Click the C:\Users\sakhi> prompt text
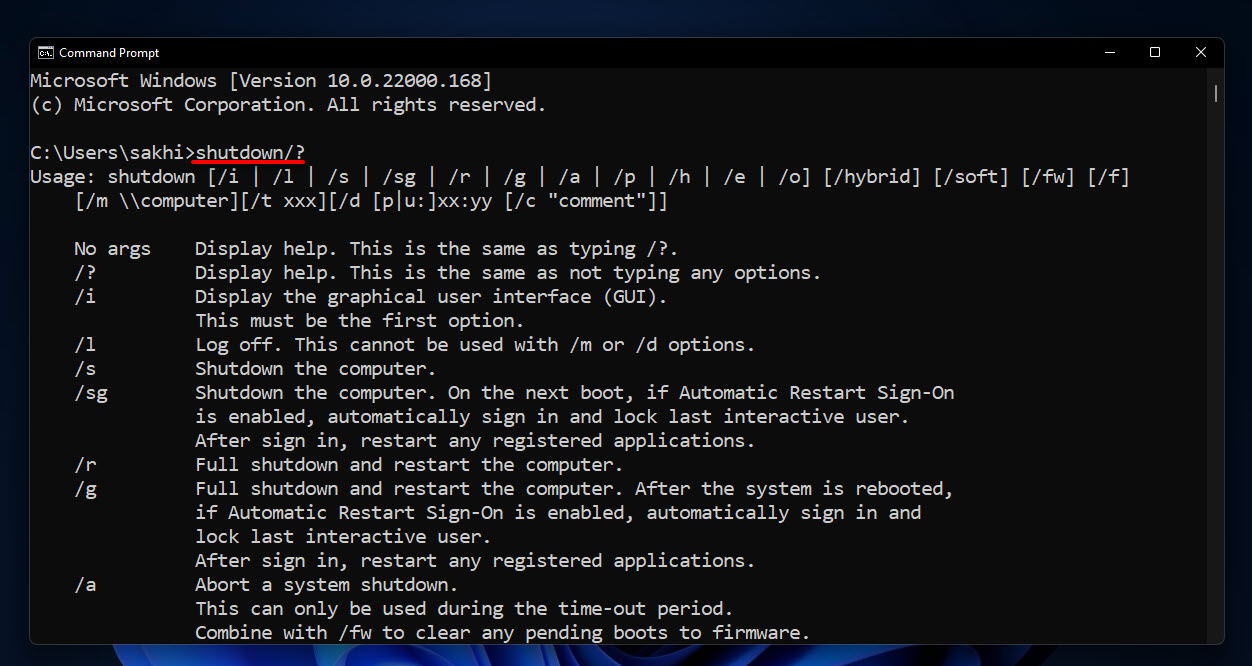This screenshot has width=1252, height=666. (113, 152)
